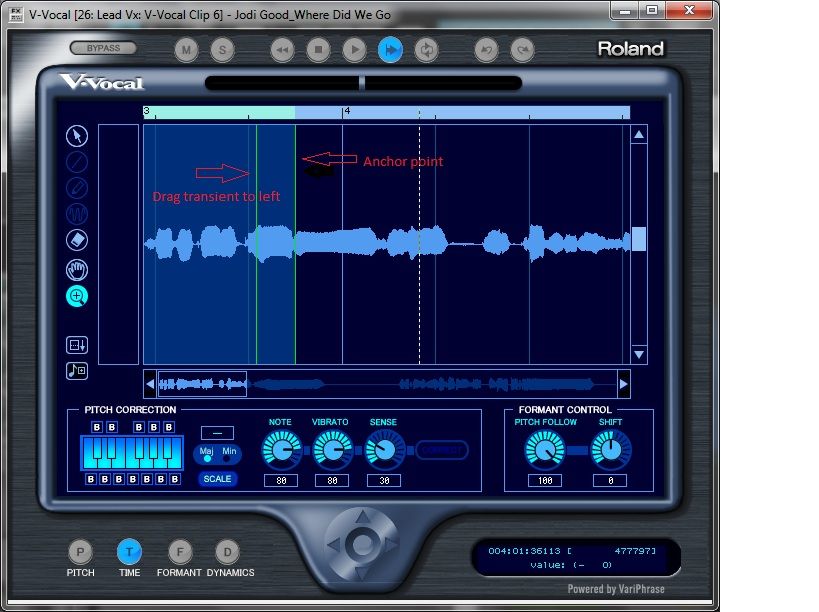
Task: Switch to the PITCH edit mode
Action: 80,551
